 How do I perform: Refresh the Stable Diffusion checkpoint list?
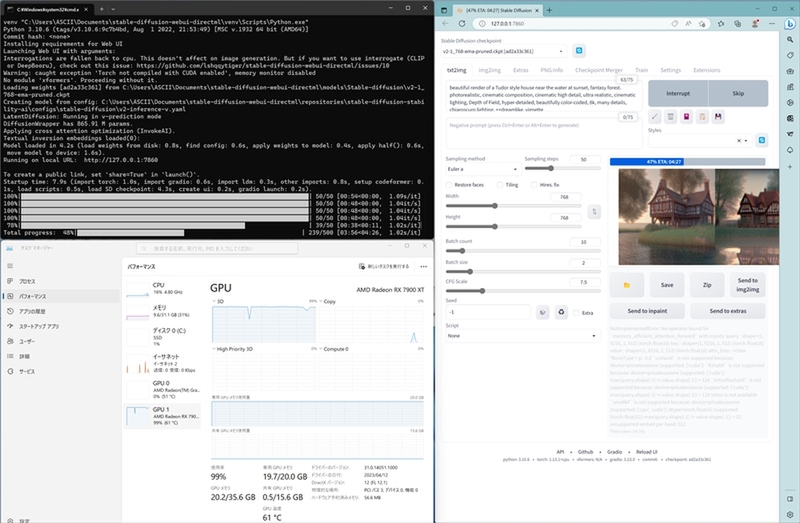click(577, 50)
